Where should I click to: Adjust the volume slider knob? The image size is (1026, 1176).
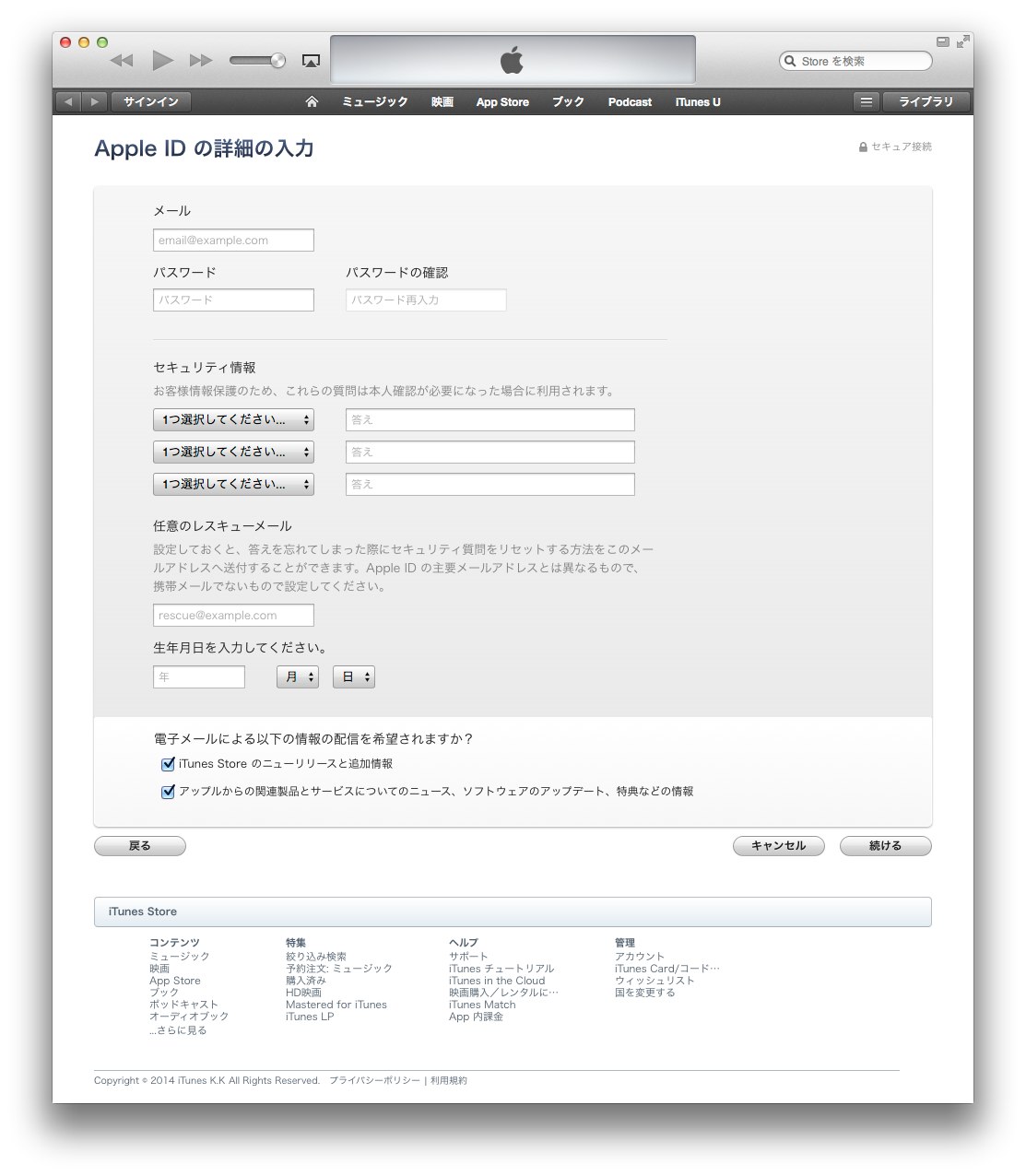tap(277, 61)
